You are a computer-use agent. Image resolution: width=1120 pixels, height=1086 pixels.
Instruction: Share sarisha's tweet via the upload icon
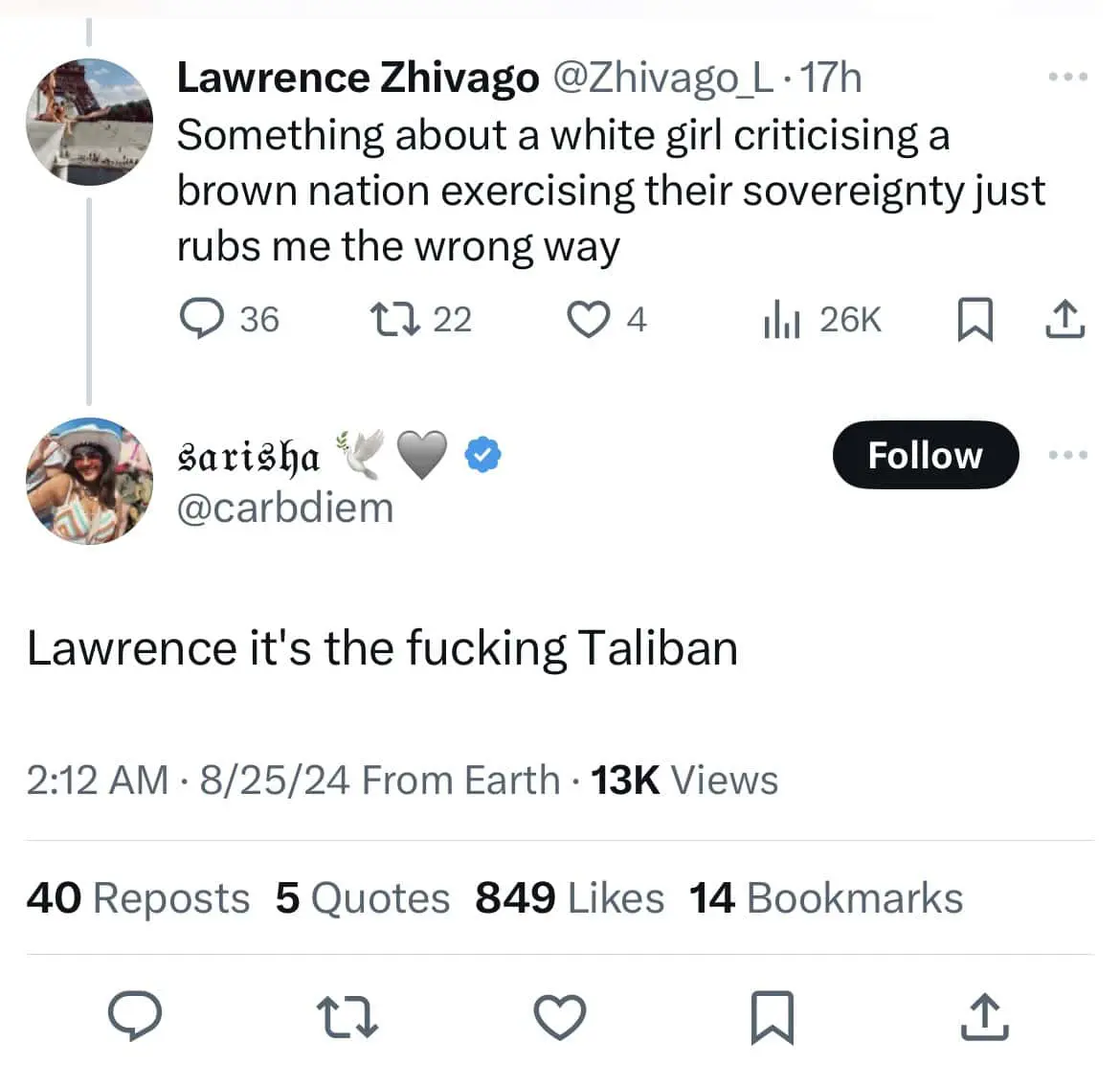[x=984, y=1017]
